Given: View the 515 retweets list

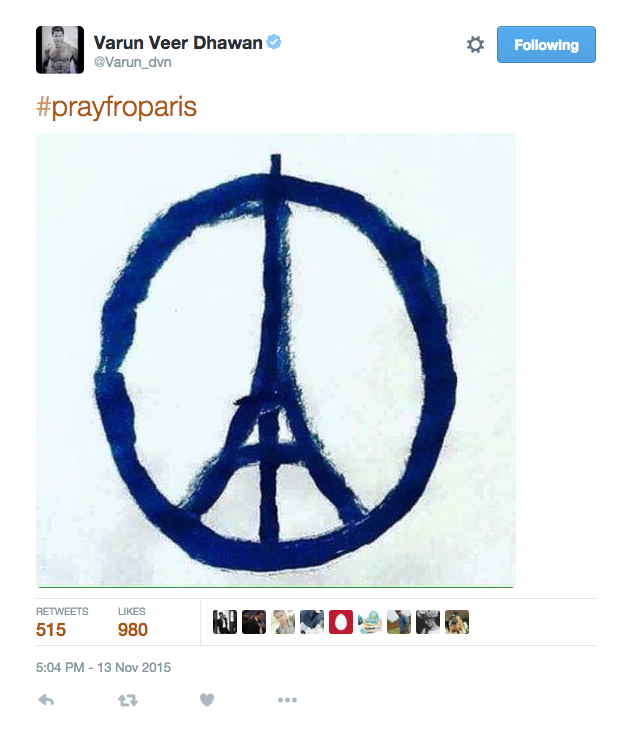Looking at the screenshot, I should [x=62, y=622].
